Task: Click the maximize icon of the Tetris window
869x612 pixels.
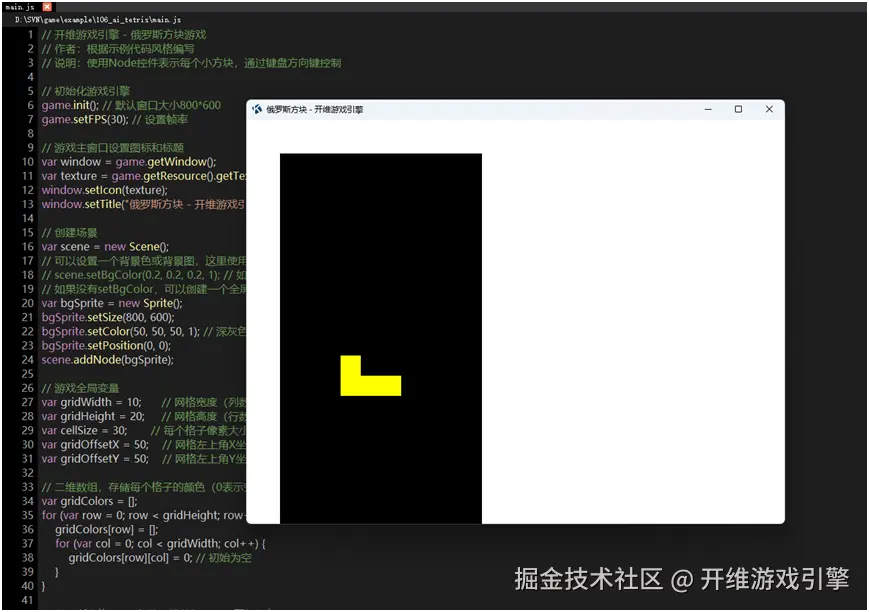Action: (x=737, y=110)
